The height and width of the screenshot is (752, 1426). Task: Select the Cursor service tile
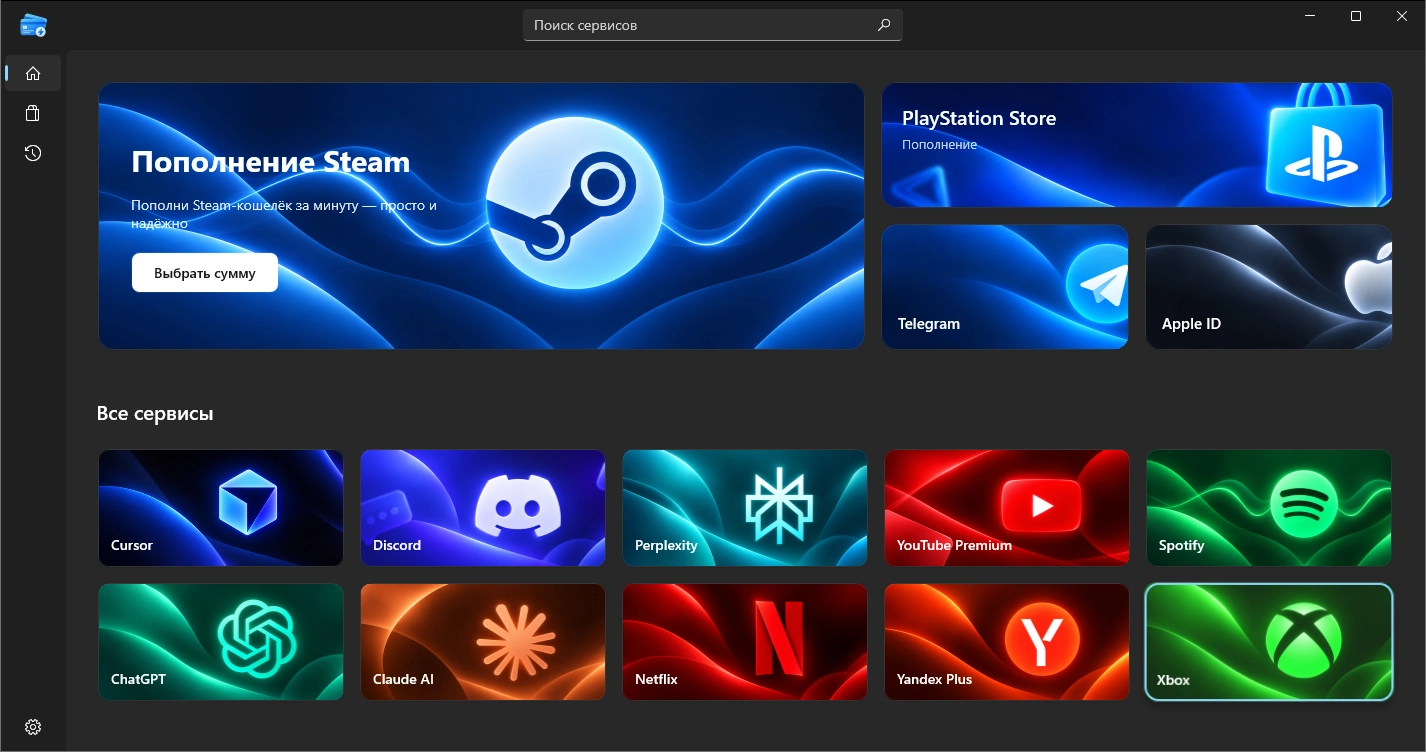[221, 508]
